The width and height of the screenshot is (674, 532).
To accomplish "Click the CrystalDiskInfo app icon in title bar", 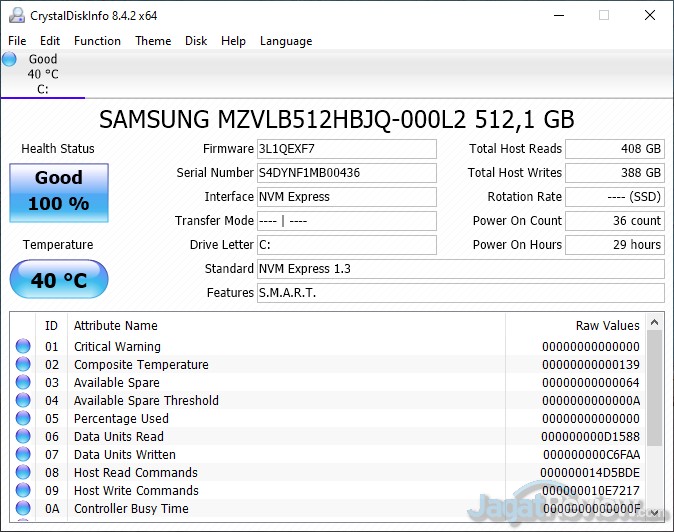I will (x=15, y=15).
